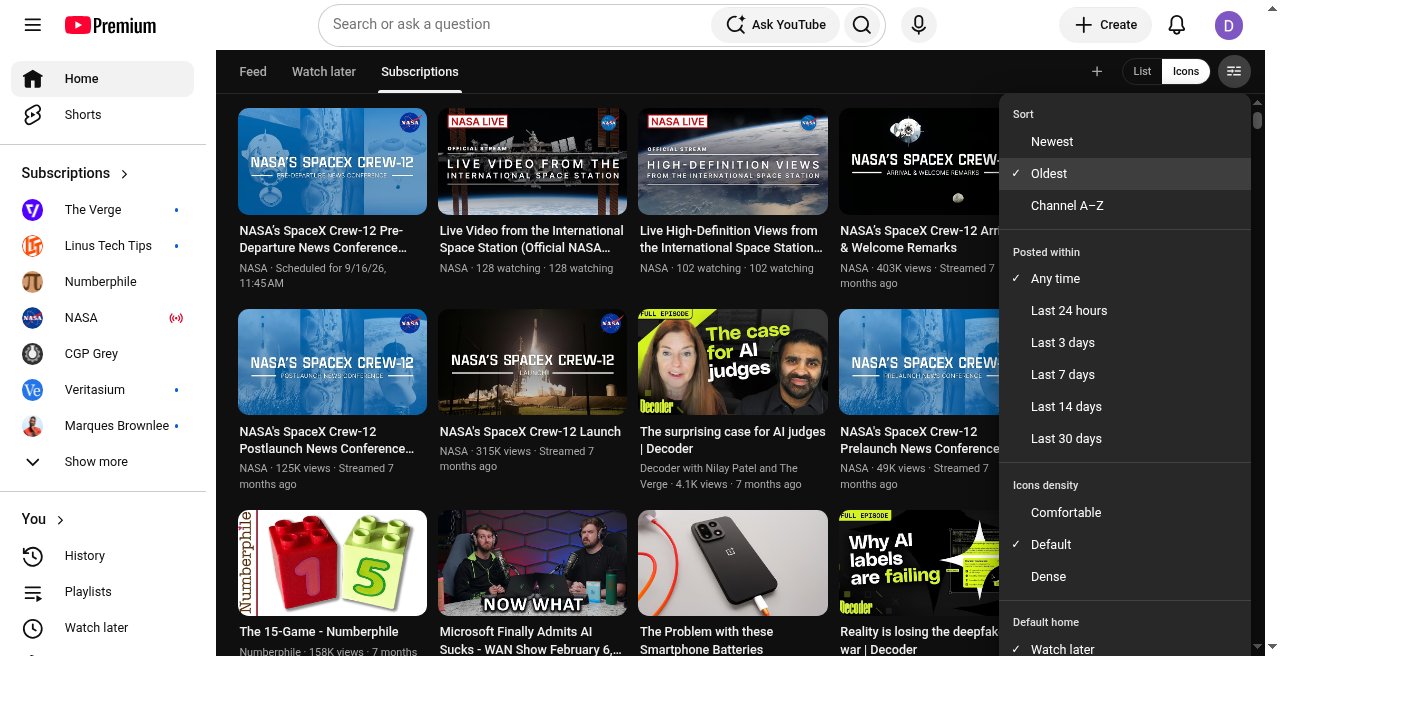The width and height of the screenshot is (1422, 728).
Task: Open Microsoft Finally Admits AI Sucks title
Action: point(530,641)
